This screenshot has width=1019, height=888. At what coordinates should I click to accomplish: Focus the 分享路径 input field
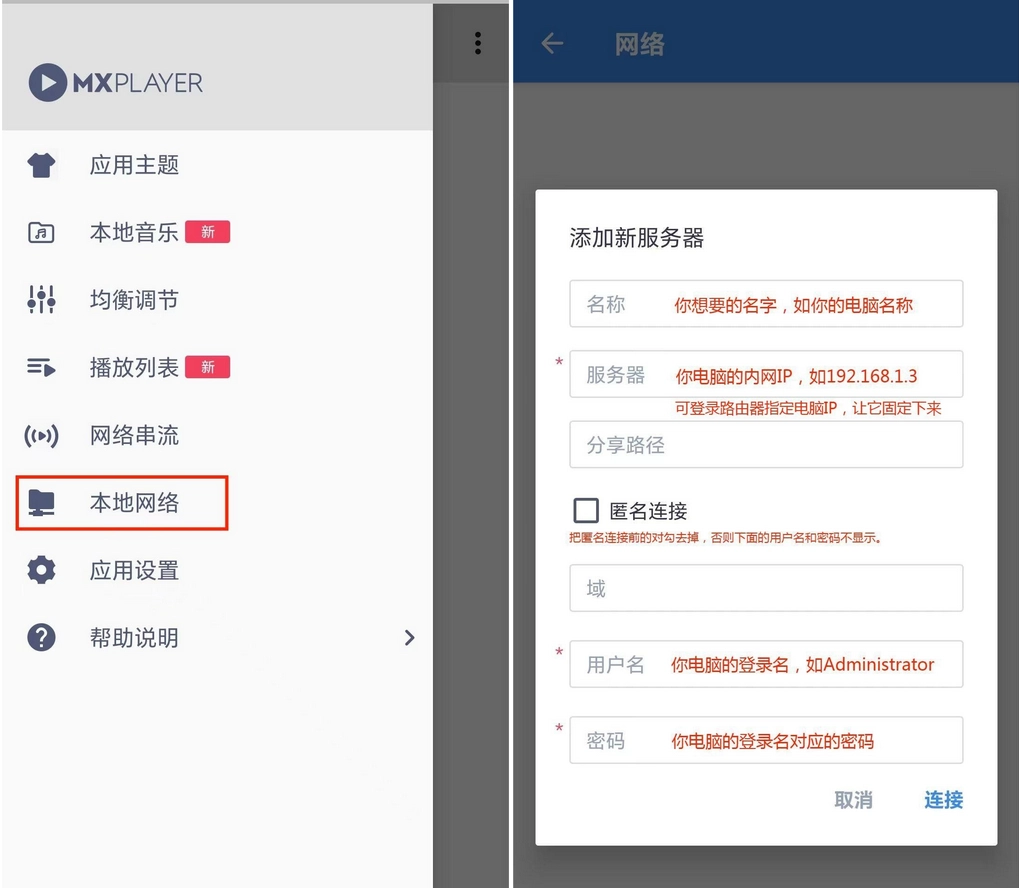[766, 445]
